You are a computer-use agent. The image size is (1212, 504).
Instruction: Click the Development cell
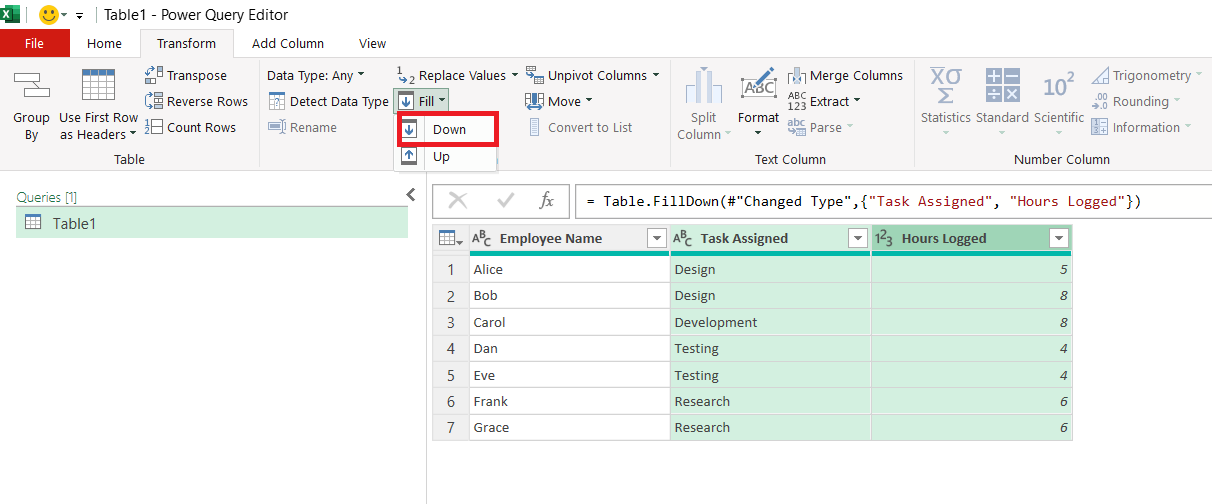click(x=770, y=322)
